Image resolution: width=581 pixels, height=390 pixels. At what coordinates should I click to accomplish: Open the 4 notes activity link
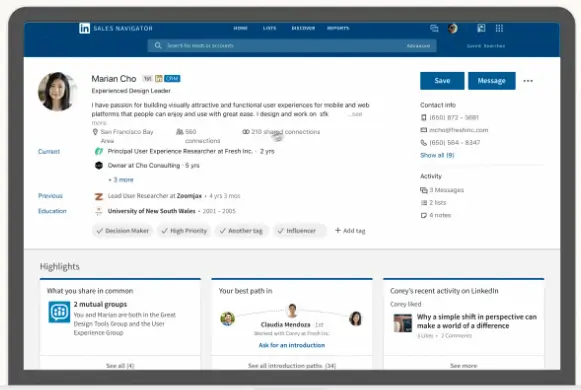440,215
